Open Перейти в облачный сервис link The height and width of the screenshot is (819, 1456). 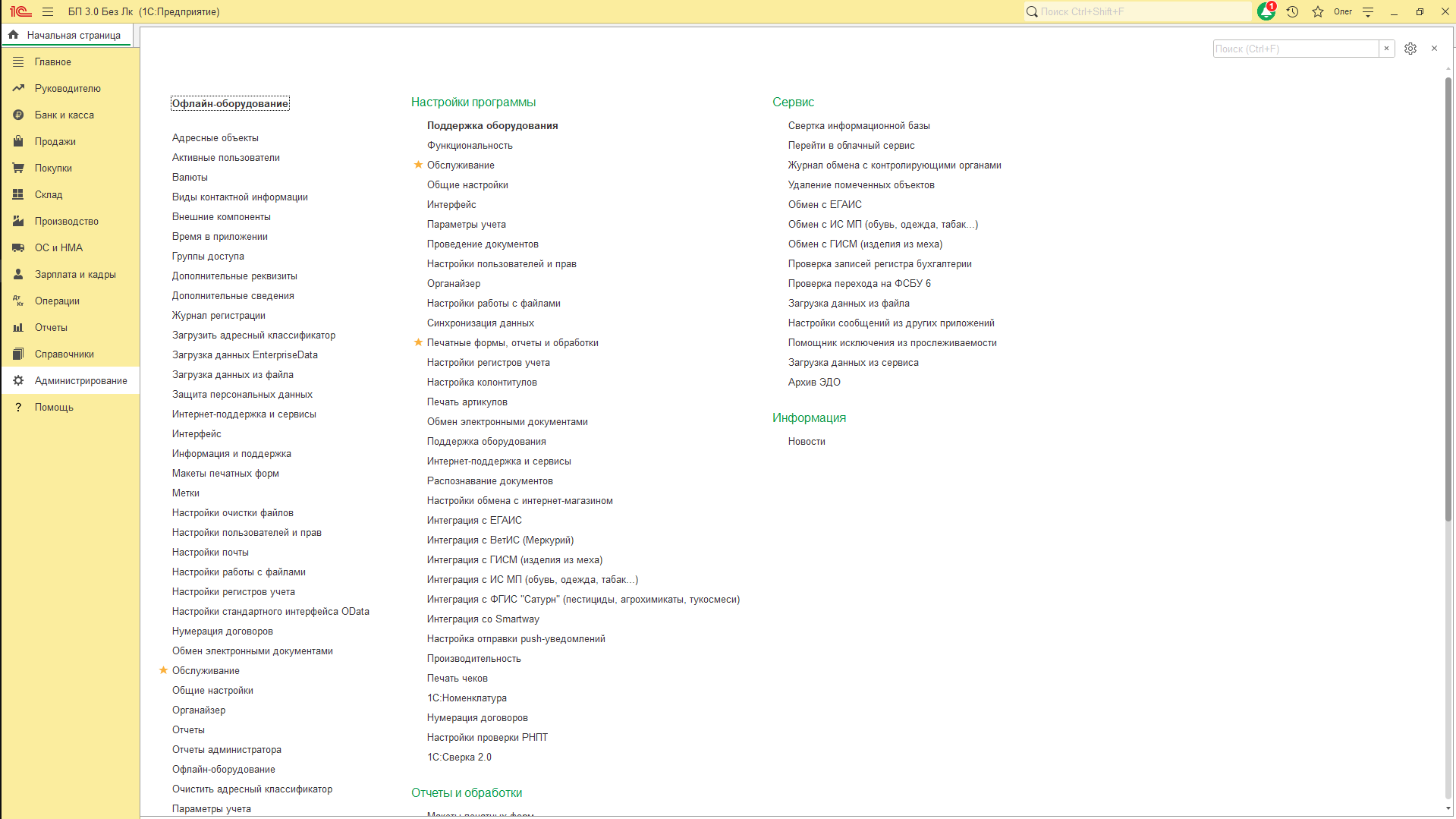pos(851,146)
